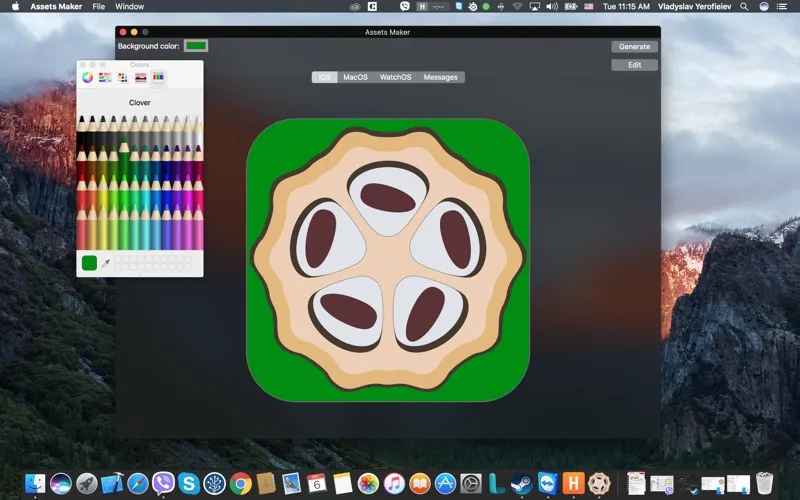Viewport: 800px width, 500px height.
Task: Click the Edit button
Action: [634, 65]
